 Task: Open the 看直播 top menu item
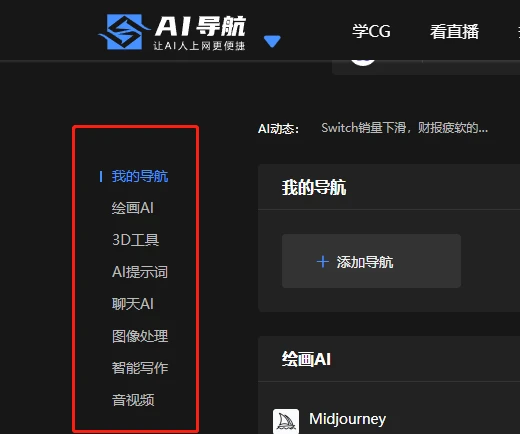454,32
